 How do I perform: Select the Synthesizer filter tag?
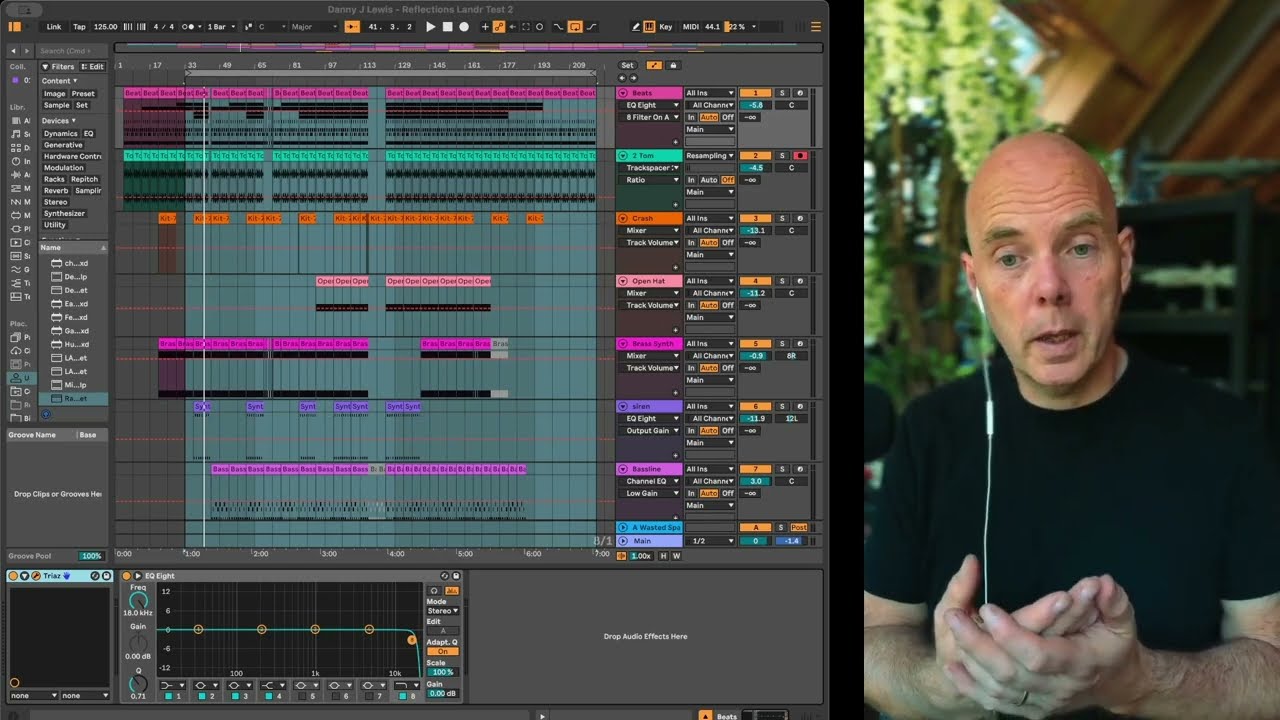point(64,213)
